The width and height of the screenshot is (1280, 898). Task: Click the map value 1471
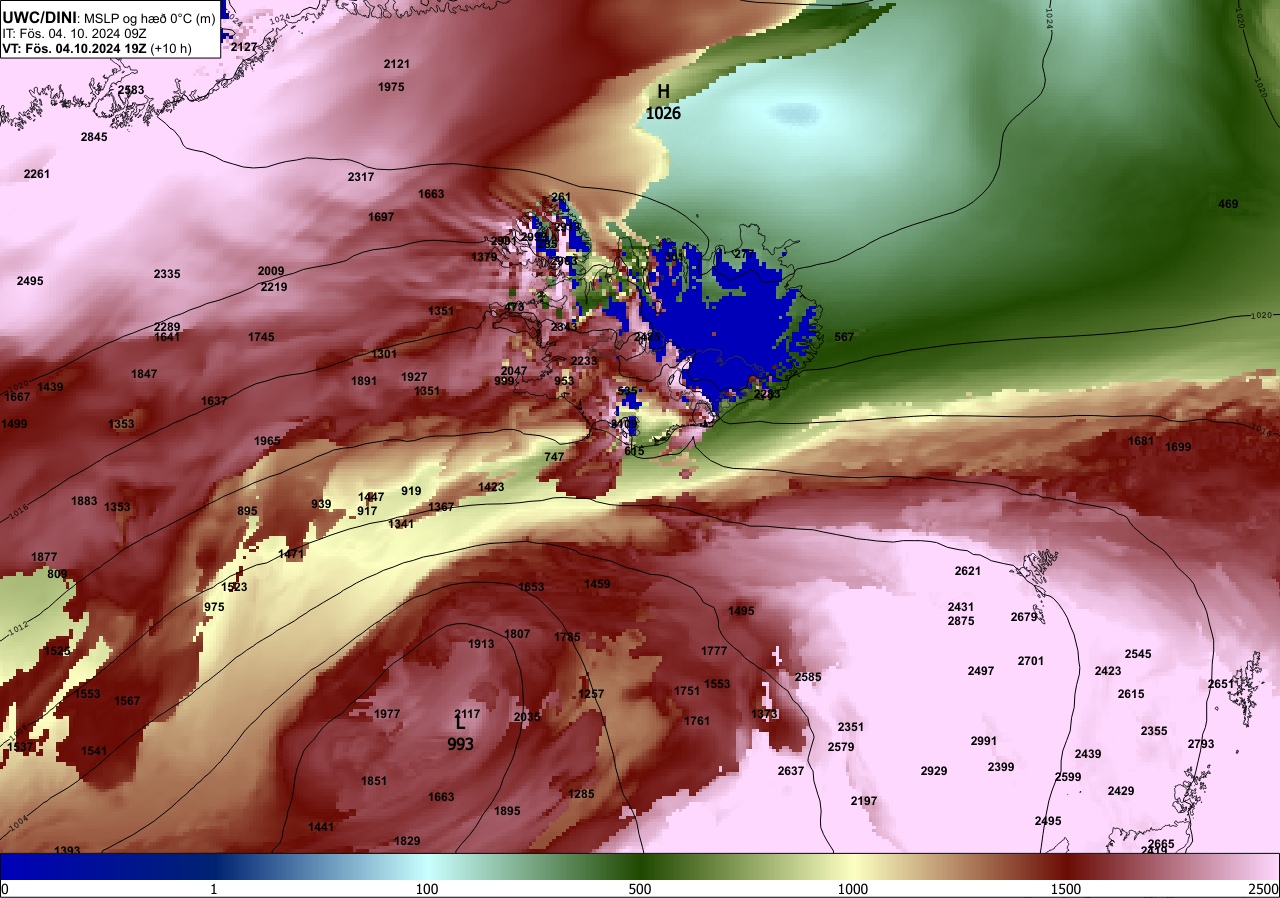[291, 554]
